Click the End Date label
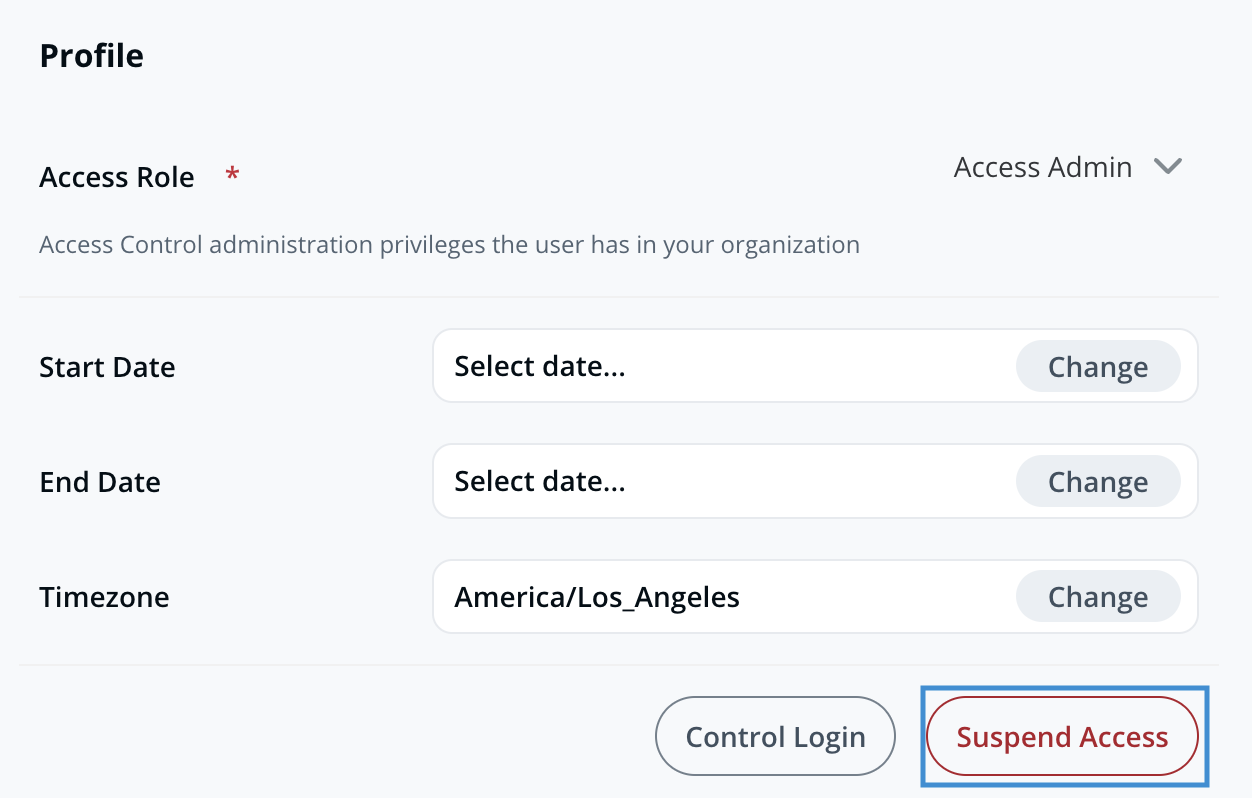Viewport: 1252px width, 798px height. 100,482
